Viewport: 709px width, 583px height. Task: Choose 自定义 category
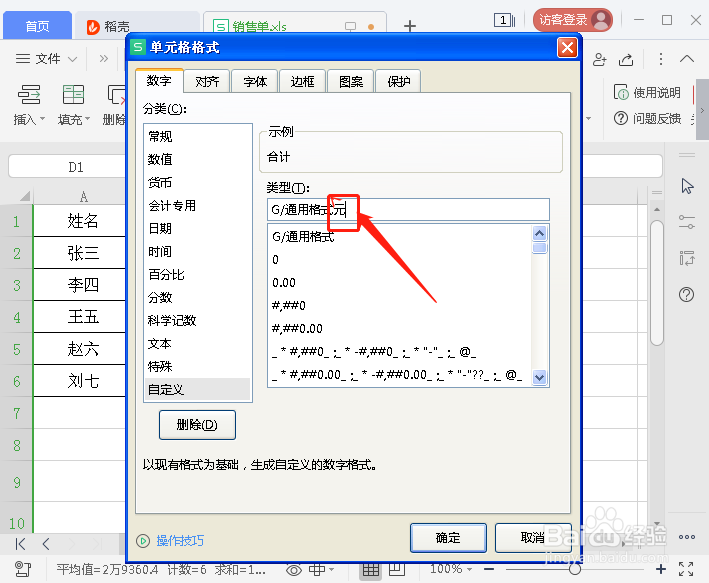coord(197,389)
